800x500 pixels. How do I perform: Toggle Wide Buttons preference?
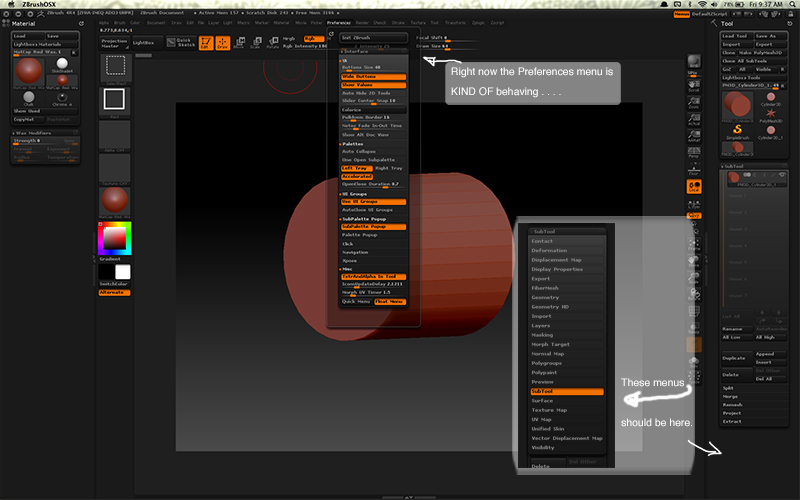click(x=373, y=77)
